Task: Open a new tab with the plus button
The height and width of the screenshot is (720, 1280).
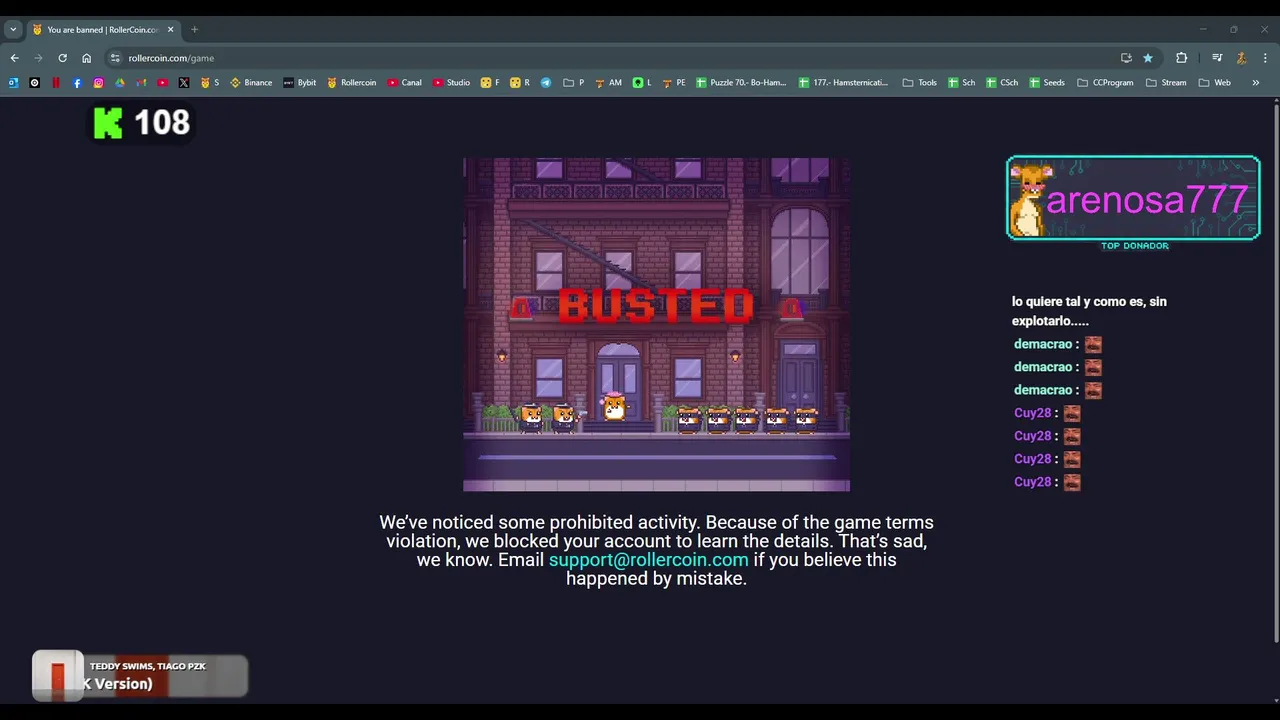Action: pos(194,30)
